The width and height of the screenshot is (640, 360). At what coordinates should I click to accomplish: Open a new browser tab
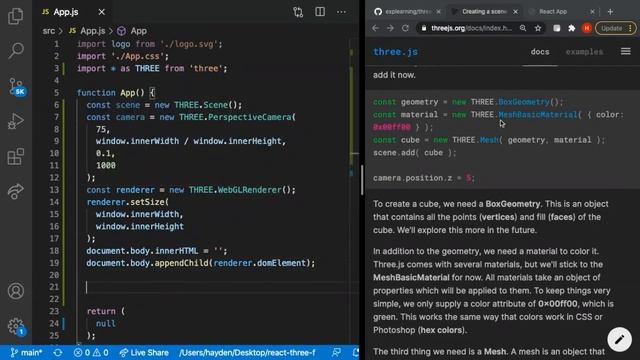(610, 11)
